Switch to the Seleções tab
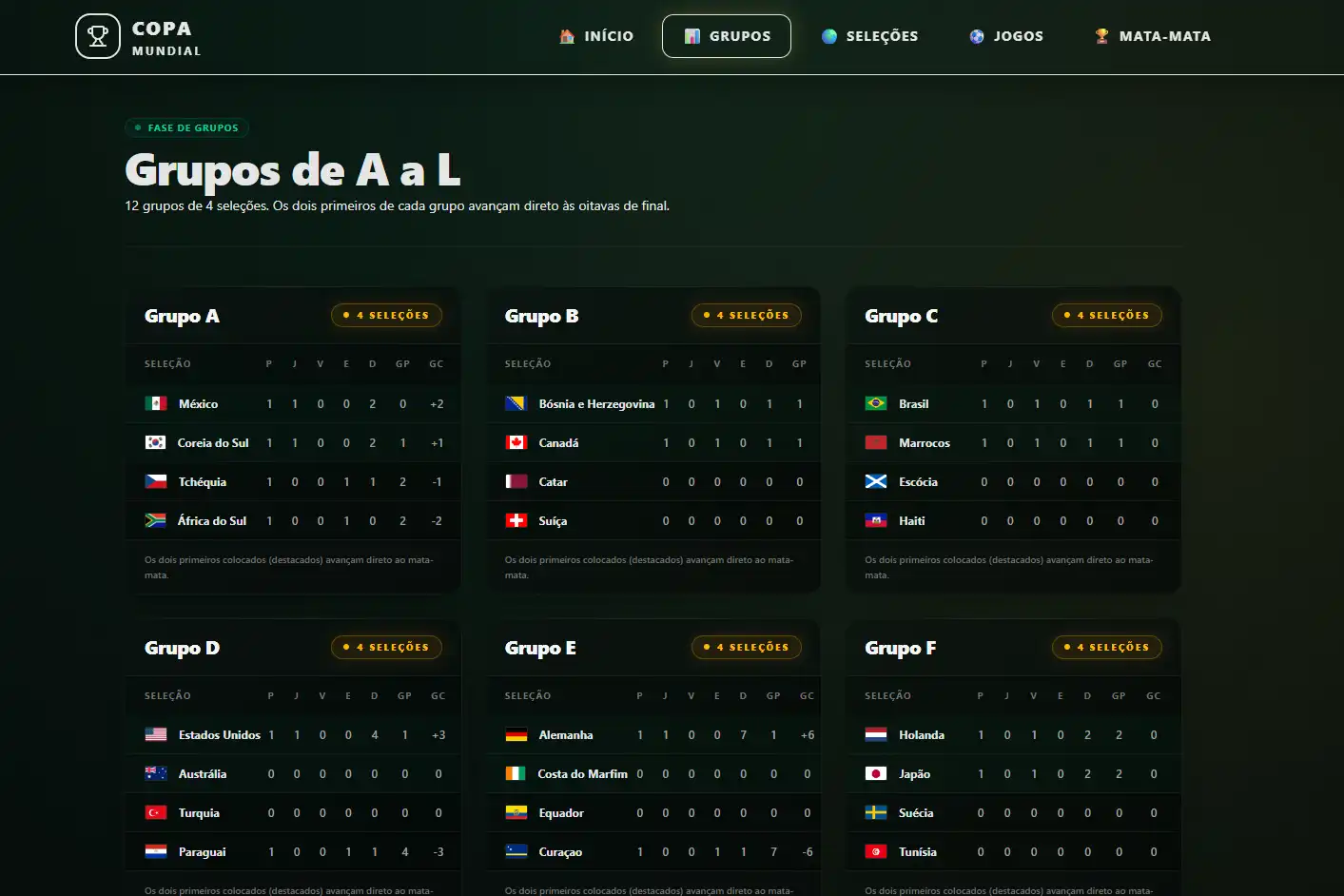 coord(870,36)
